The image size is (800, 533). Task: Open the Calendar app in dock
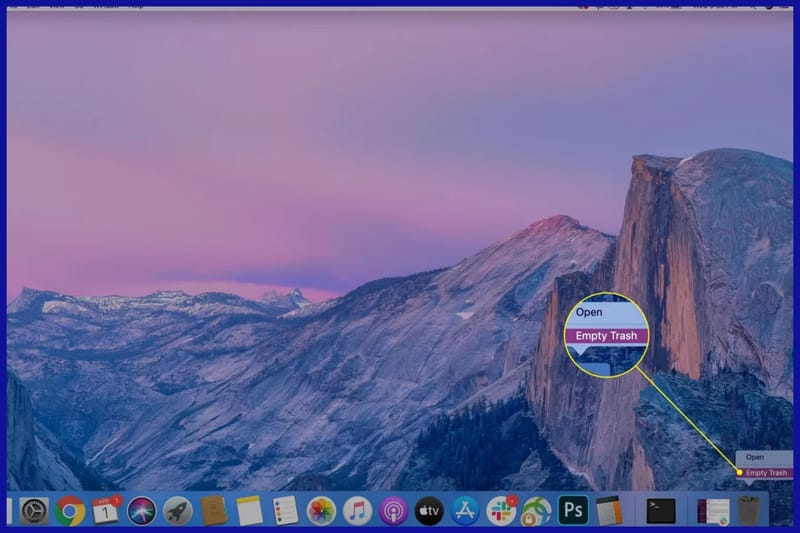coord(106,511)
